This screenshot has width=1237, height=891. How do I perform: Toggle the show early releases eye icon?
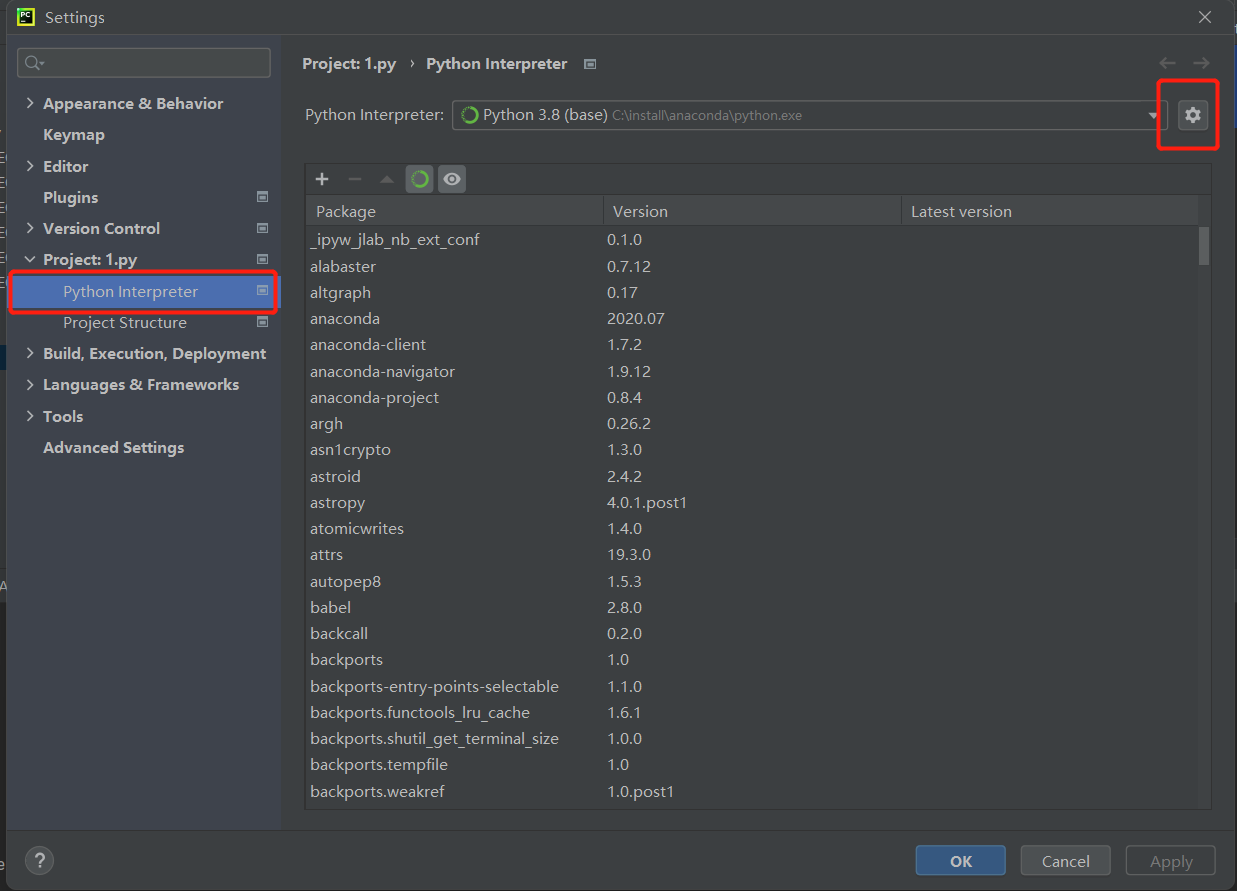(x=452, y=179)
